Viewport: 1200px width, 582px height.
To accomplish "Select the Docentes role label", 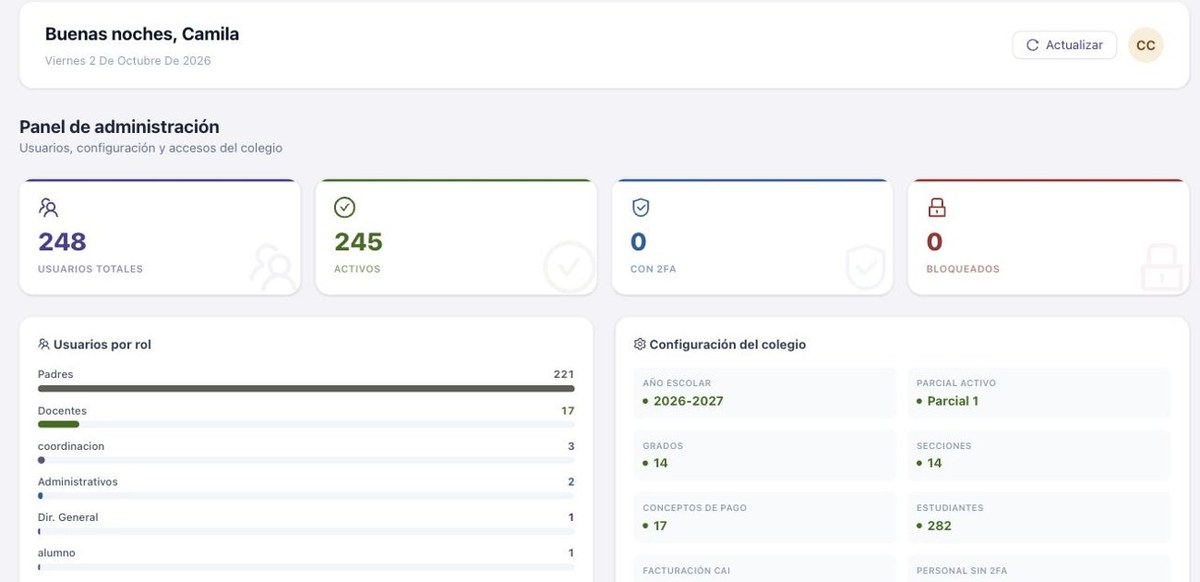I will tap(62, 410).
